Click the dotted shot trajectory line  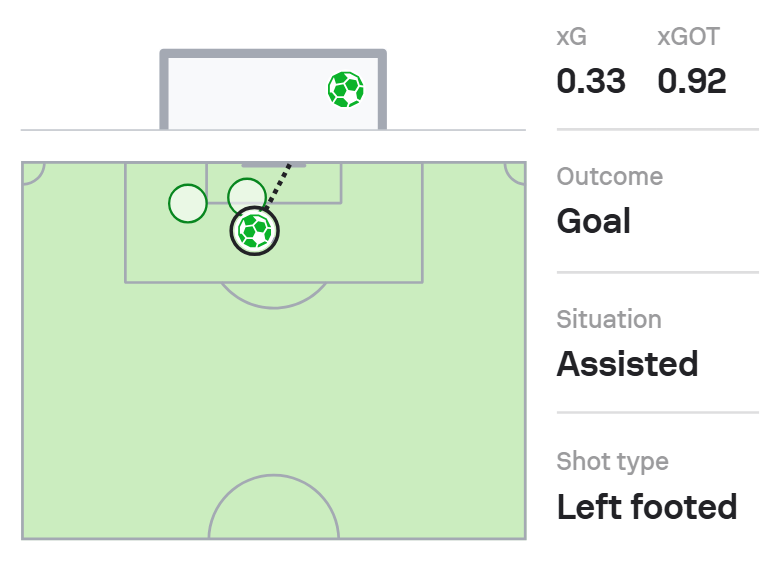pyautogui.click(x=279, y=185)
